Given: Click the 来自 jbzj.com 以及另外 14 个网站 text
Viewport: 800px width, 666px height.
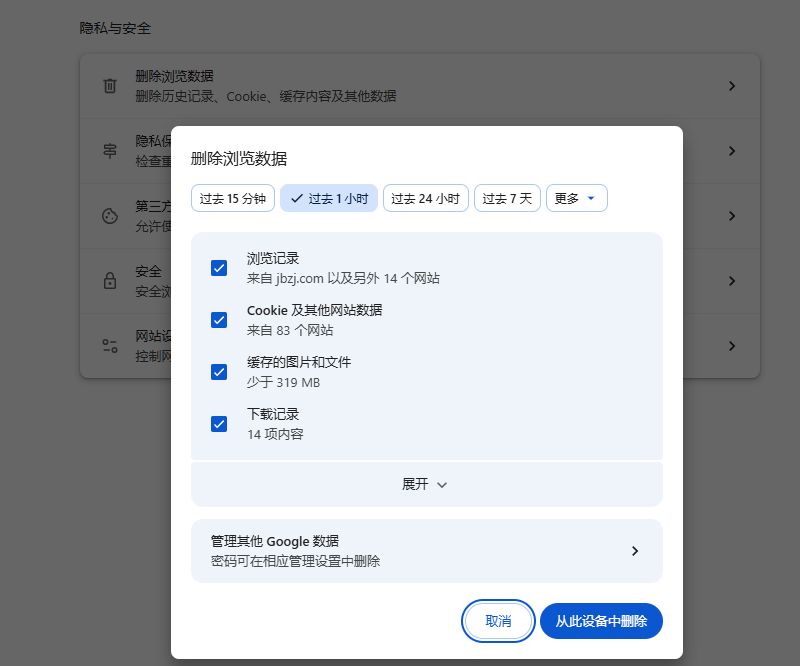Looking at the screenshot, I should [x=343, y=278].
